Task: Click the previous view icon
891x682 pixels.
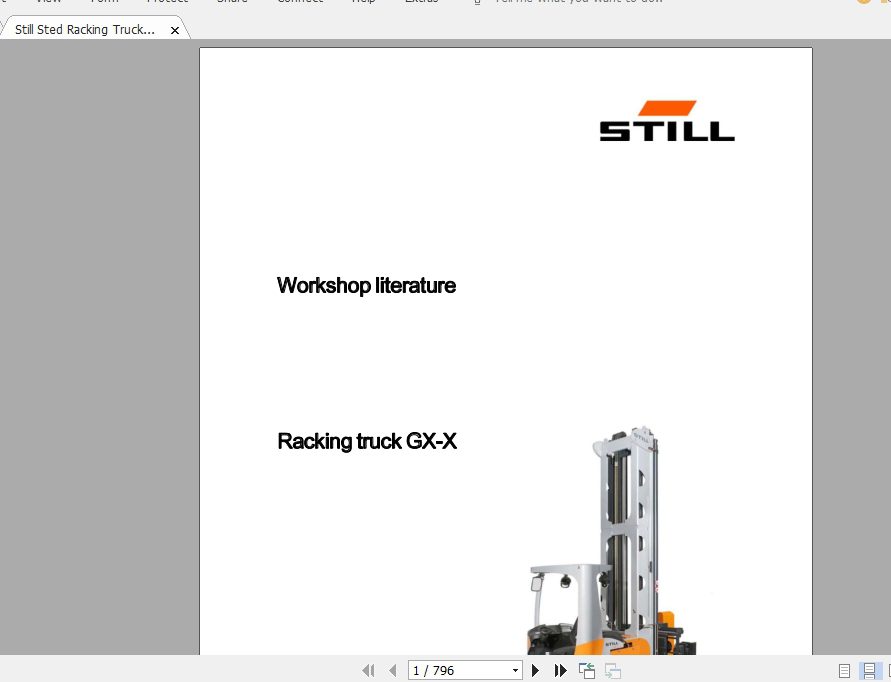Action: (x=586, y=671)
